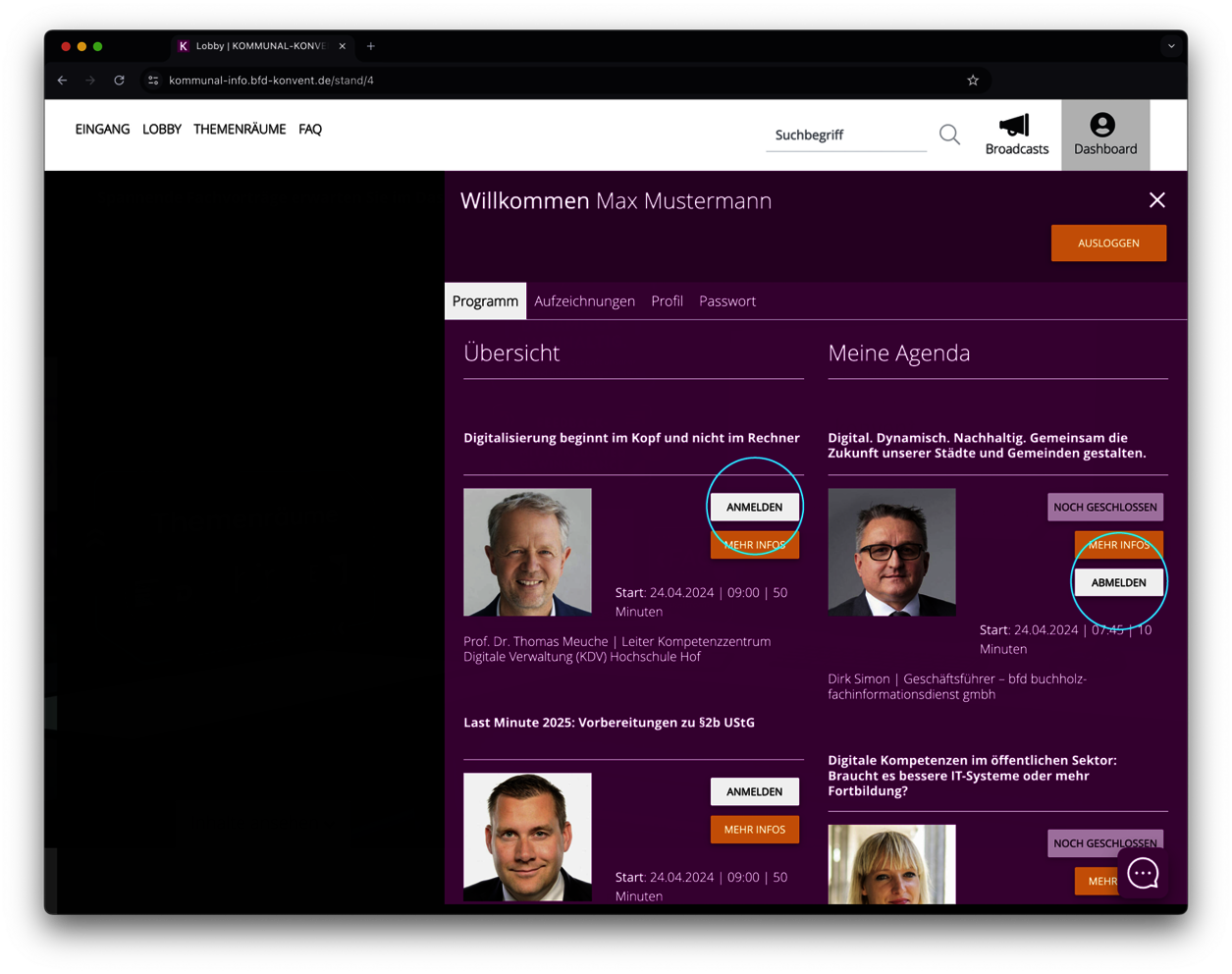Open THEMENRÄUME navigation item
1232x974 pixels.
pyautogui.click(x=240, y=130)
